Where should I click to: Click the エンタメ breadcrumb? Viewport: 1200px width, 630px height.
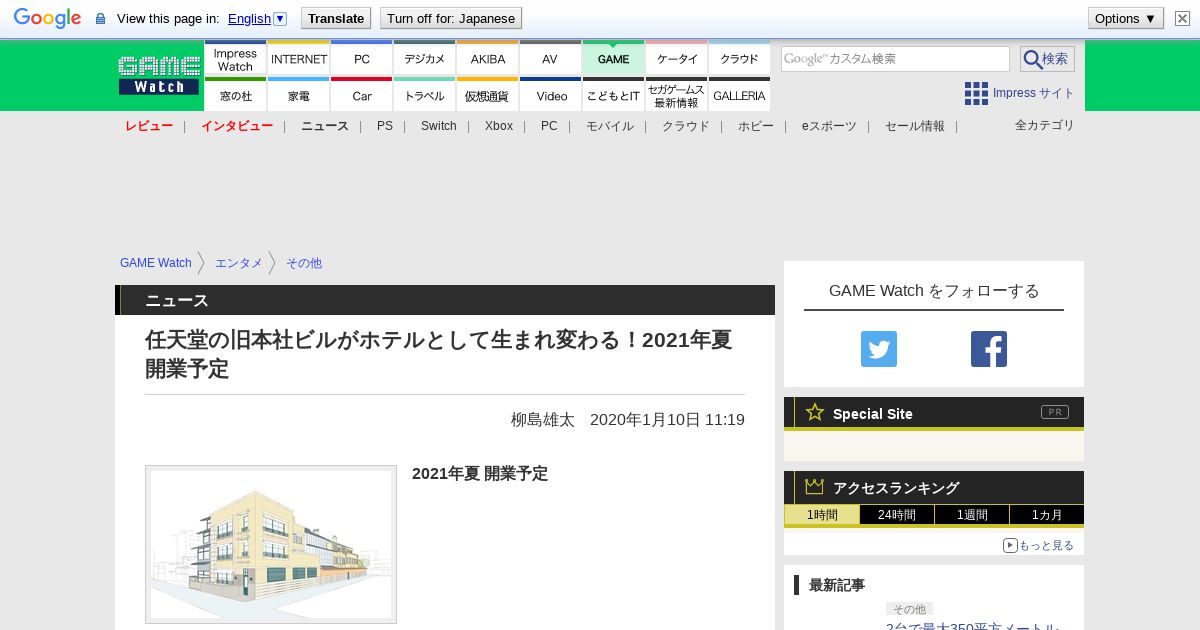point(239,263)
